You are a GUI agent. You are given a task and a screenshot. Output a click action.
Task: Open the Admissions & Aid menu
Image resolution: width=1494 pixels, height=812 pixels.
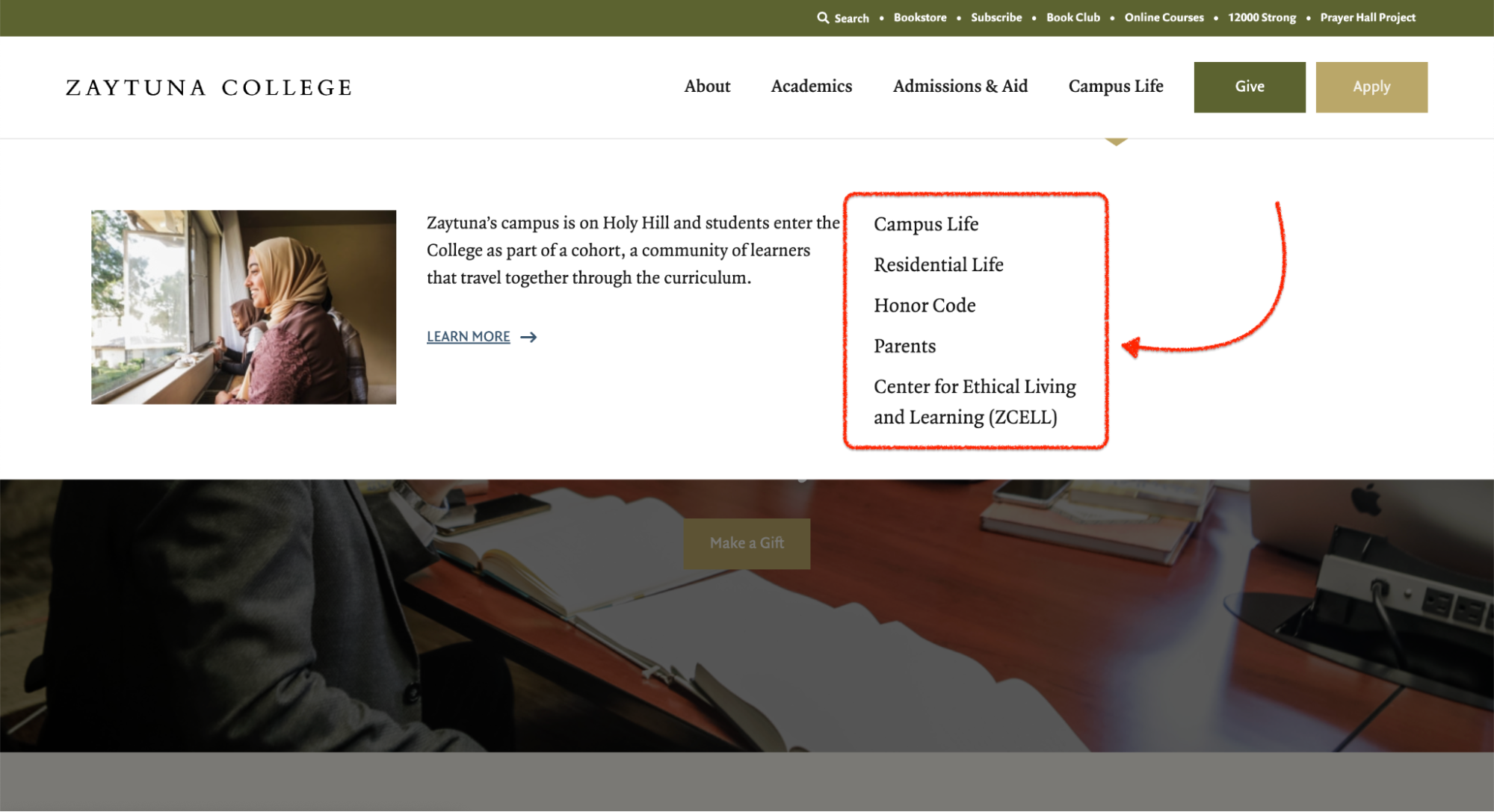tap(960, 86)
